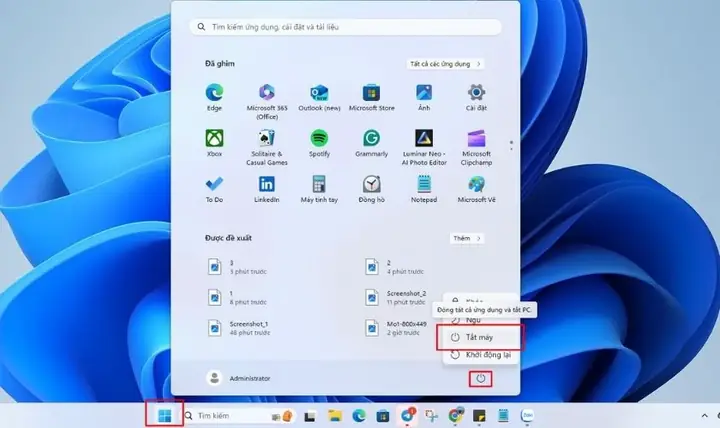Launch Microsoft Clipchamp
This screenshot has height=428, width=720.
click(x=476, y=147)
